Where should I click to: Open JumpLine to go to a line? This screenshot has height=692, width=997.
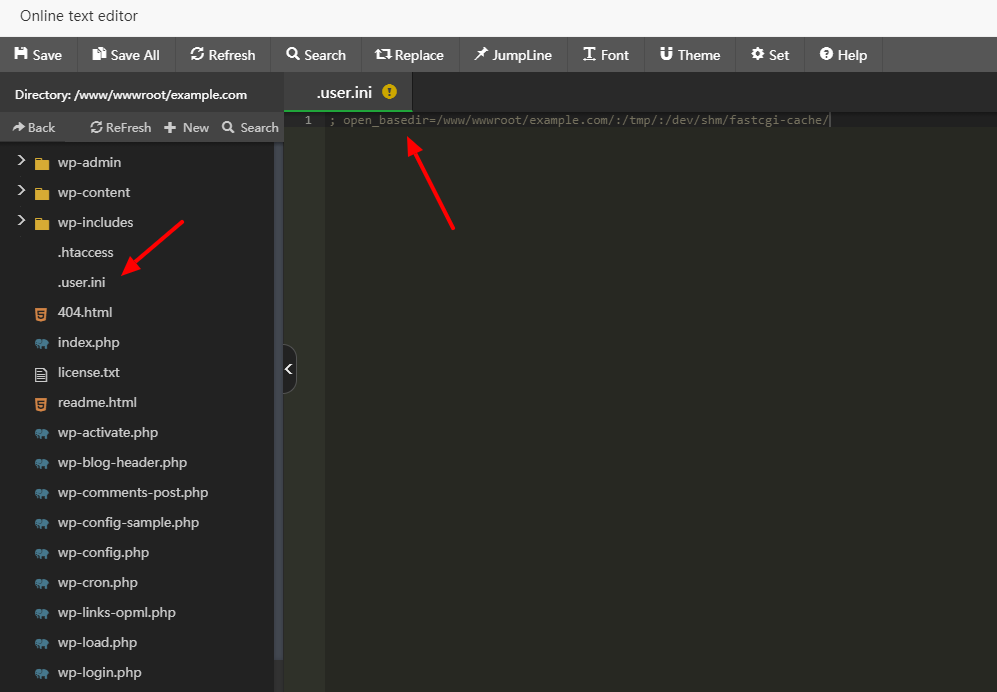[513, 55]
